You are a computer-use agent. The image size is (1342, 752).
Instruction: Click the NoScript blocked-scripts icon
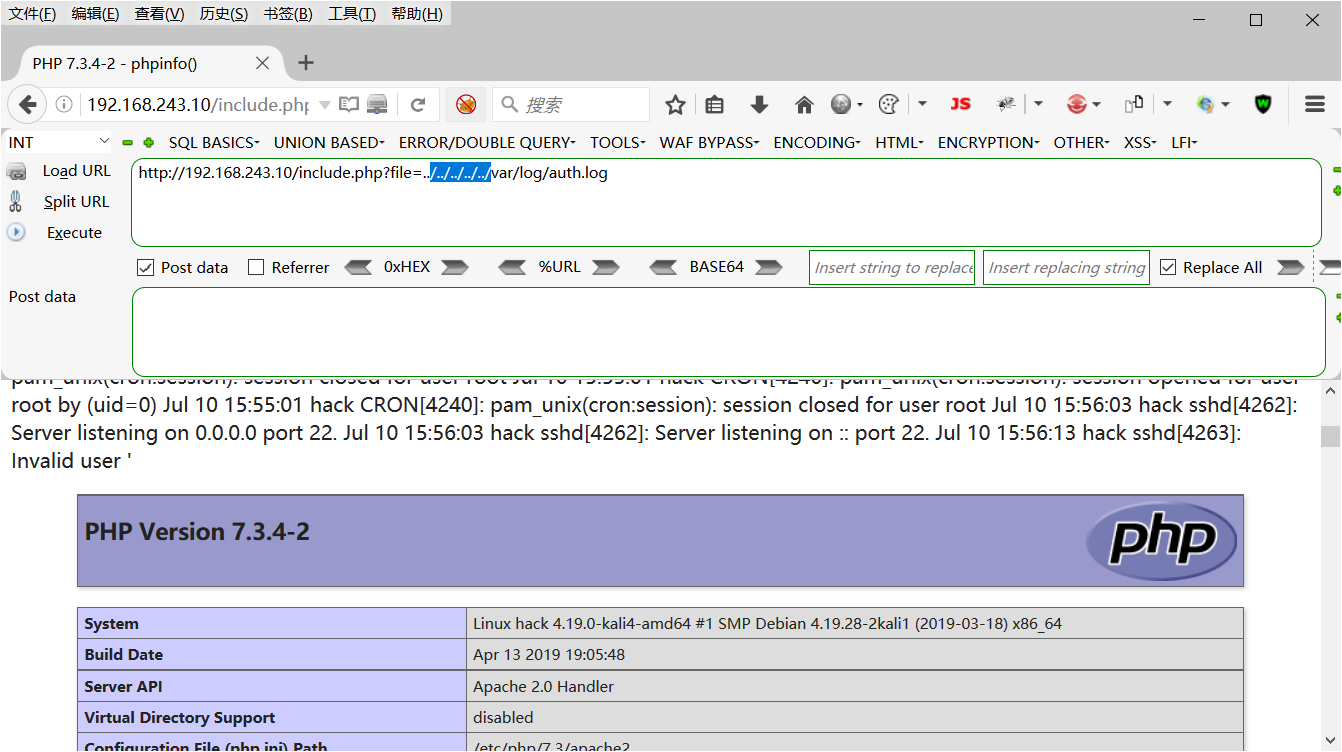[466, 104]
